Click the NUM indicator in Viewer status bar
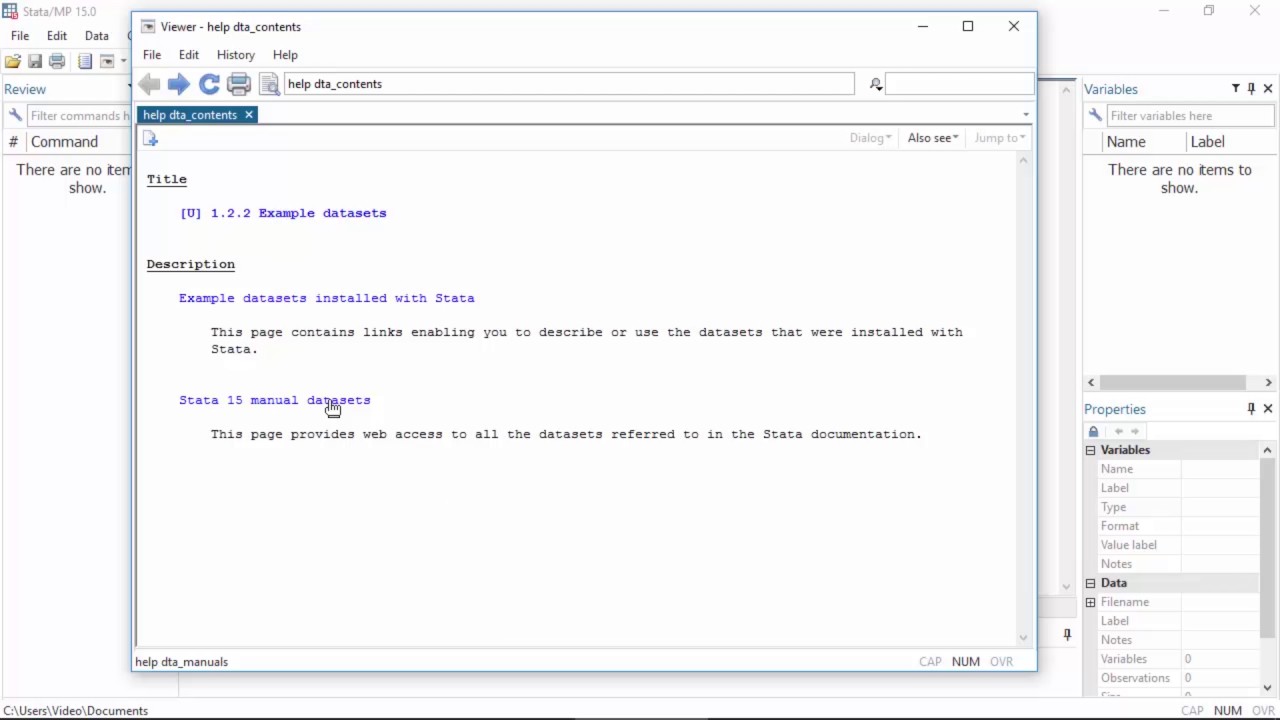This screenshot has width=1280, height=720. pos(965,662)
